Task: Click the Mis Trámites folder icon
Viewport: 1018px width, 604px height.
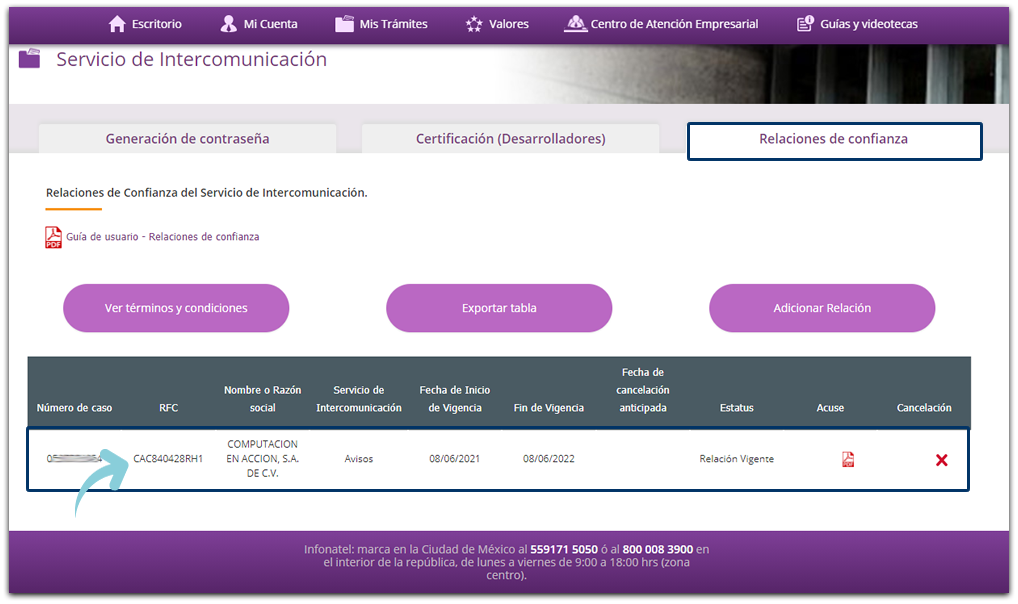Action: [x=344, y=24]
